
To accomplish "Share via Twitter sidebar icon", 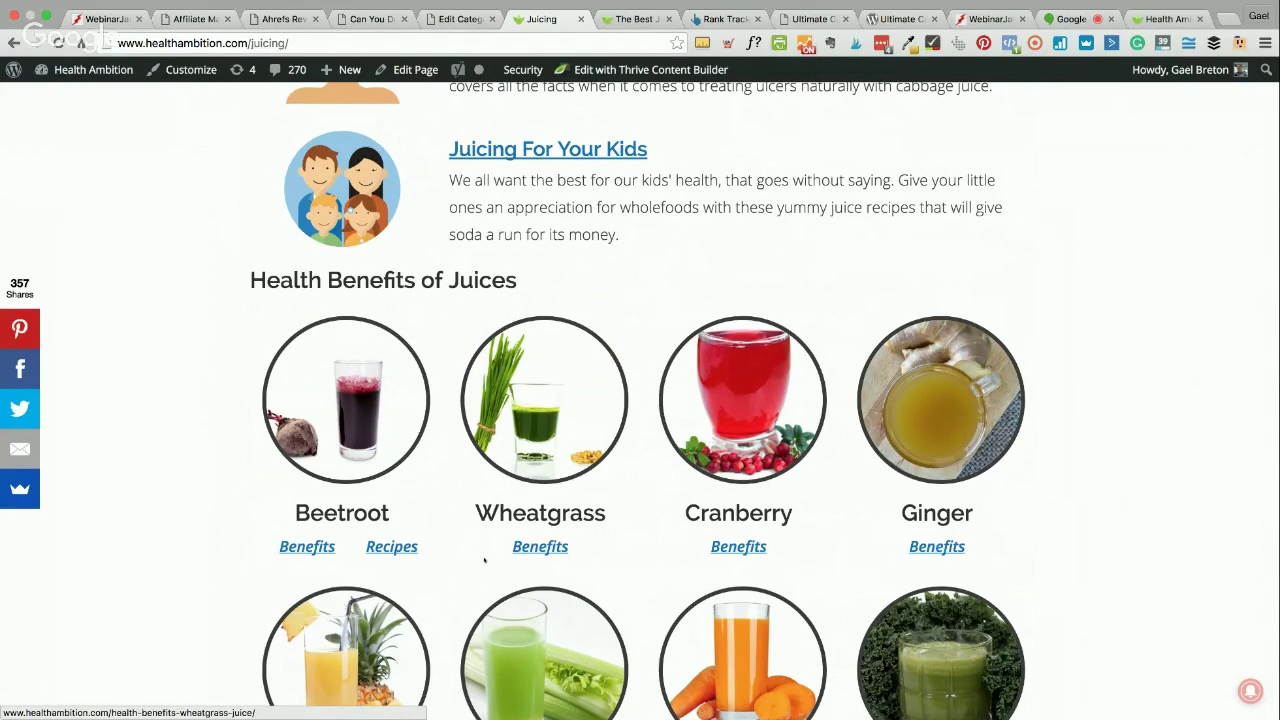I will (20, 409).
